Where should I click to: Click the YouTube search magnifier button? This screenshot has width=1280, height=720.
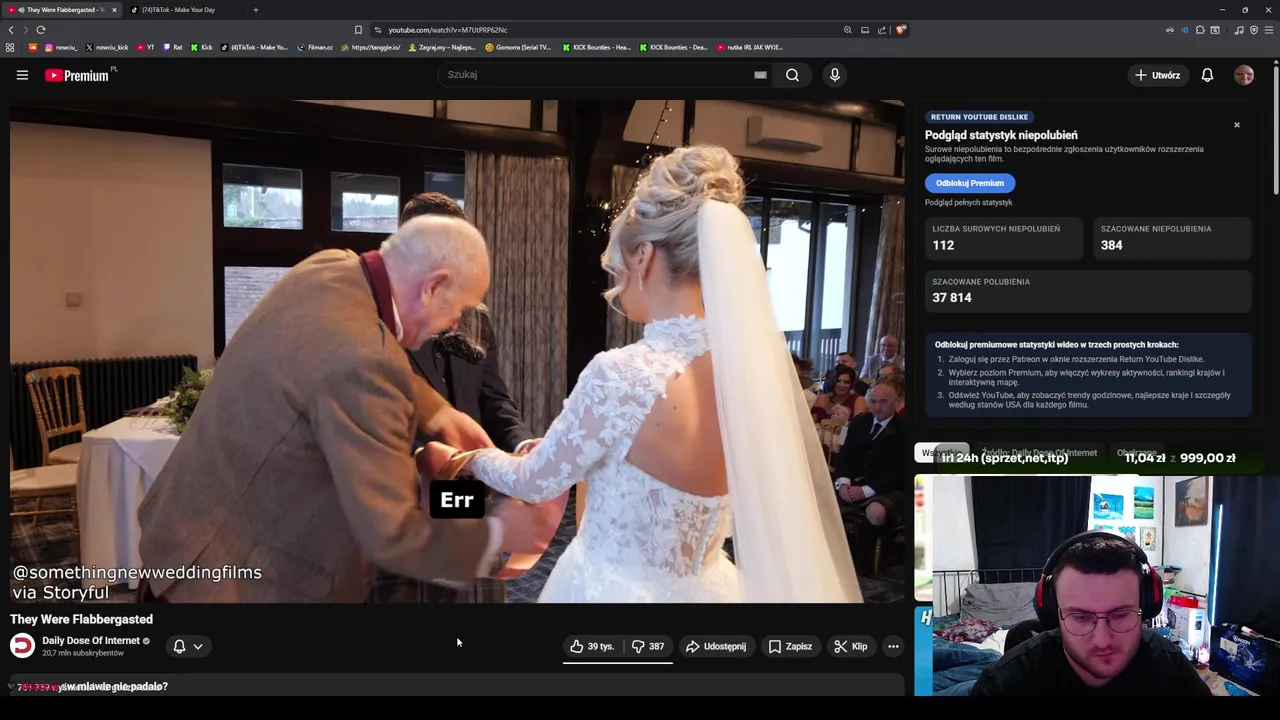(x=792, y=75)
